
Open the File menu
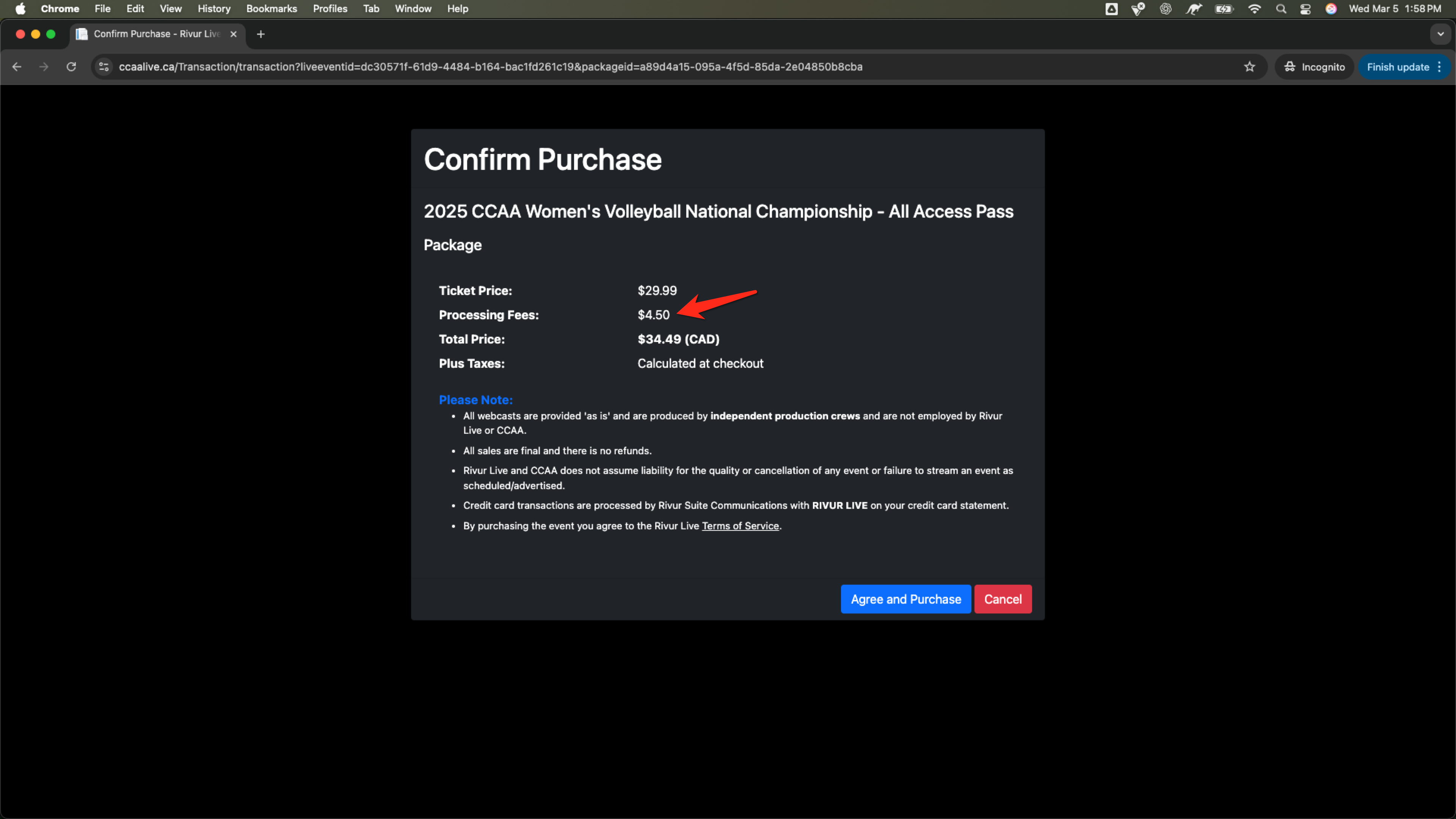(x=102, y=8)
